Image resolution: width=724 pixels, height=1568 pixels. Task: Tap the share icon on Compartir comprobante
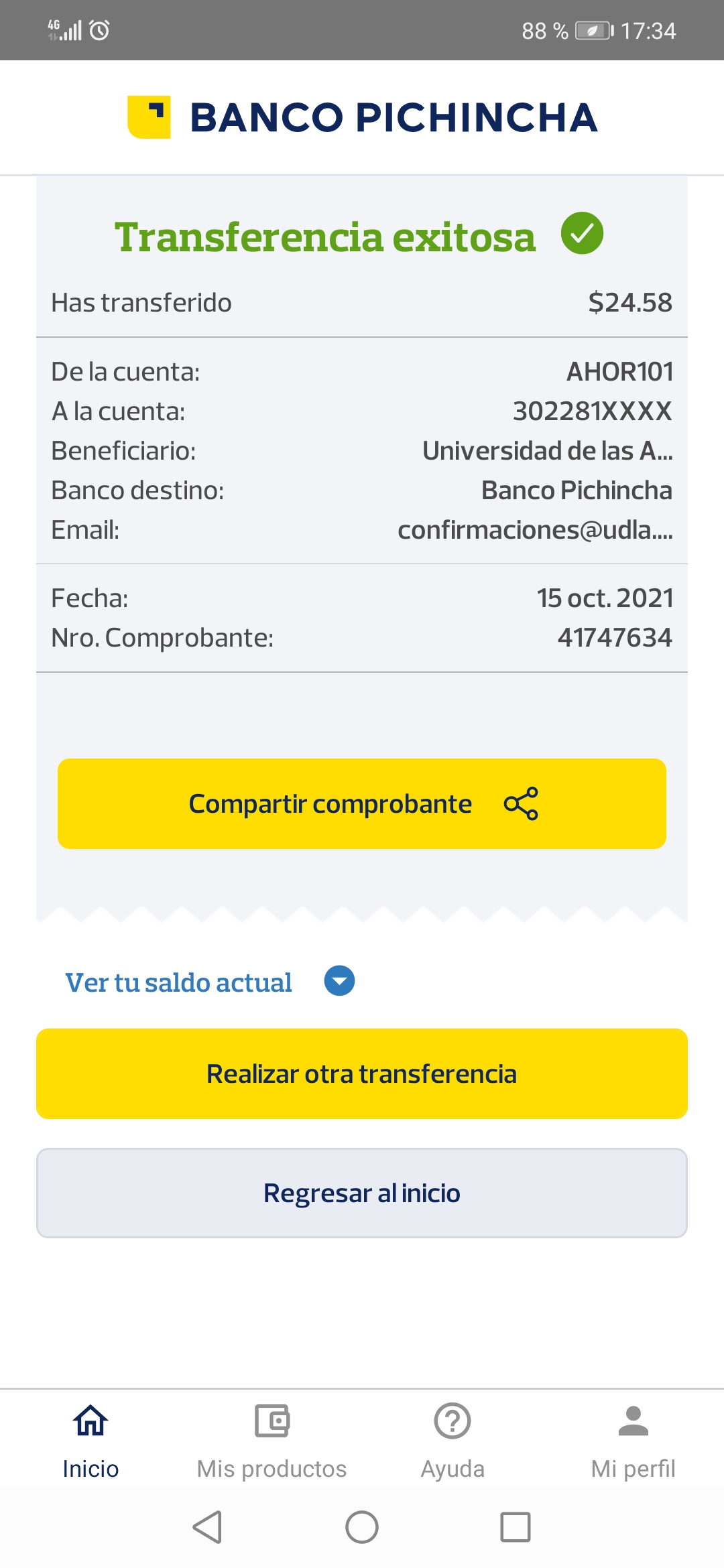(x=521, y=803)
